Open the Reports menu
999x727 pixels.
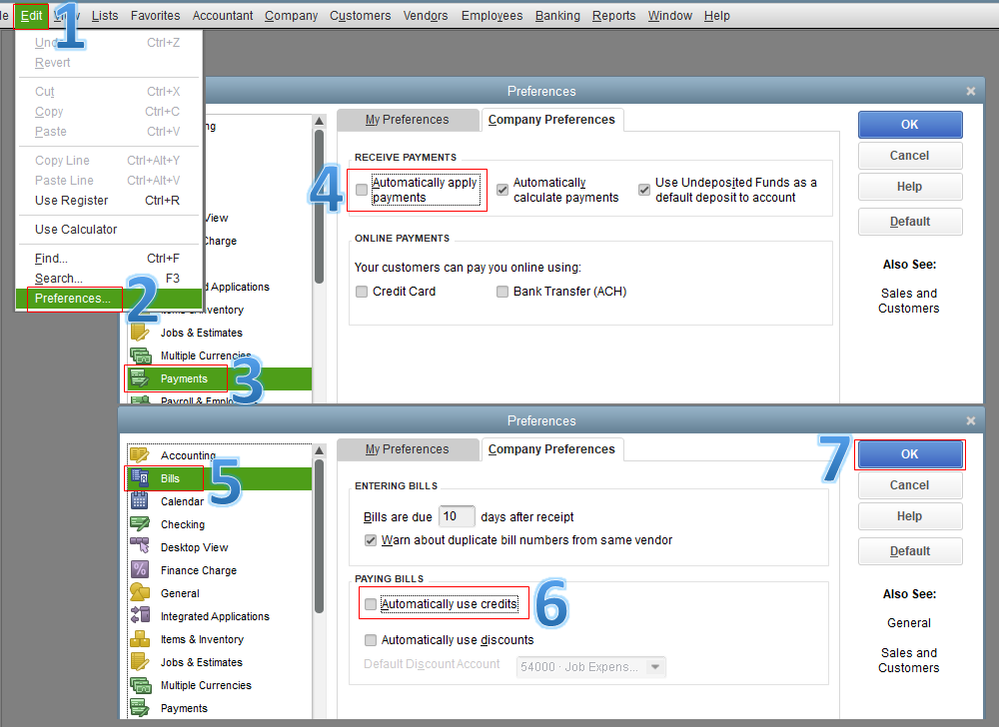click(614, 15)
